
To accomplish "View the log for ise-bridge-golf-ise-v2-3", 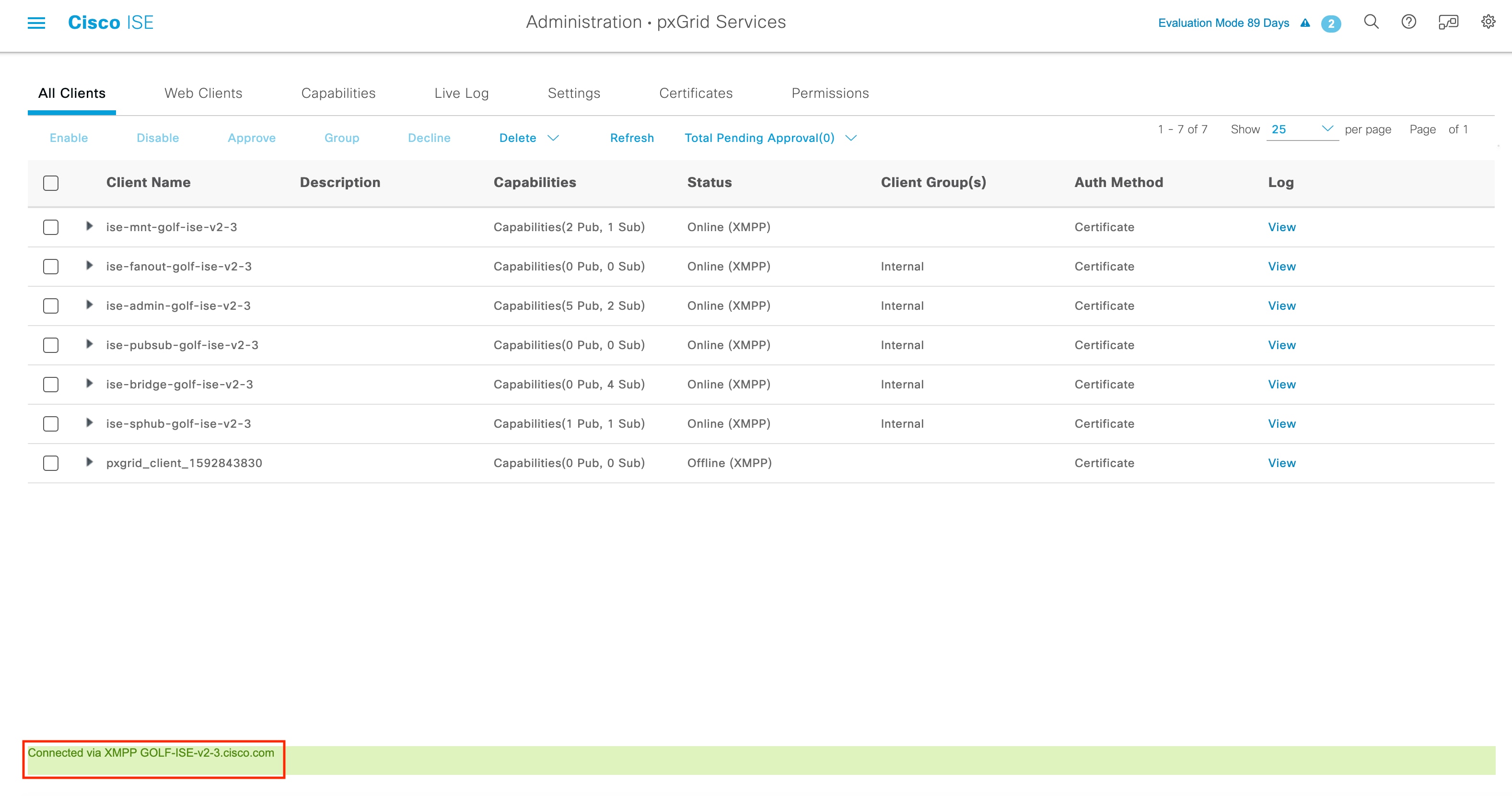I will point(1281,385).
